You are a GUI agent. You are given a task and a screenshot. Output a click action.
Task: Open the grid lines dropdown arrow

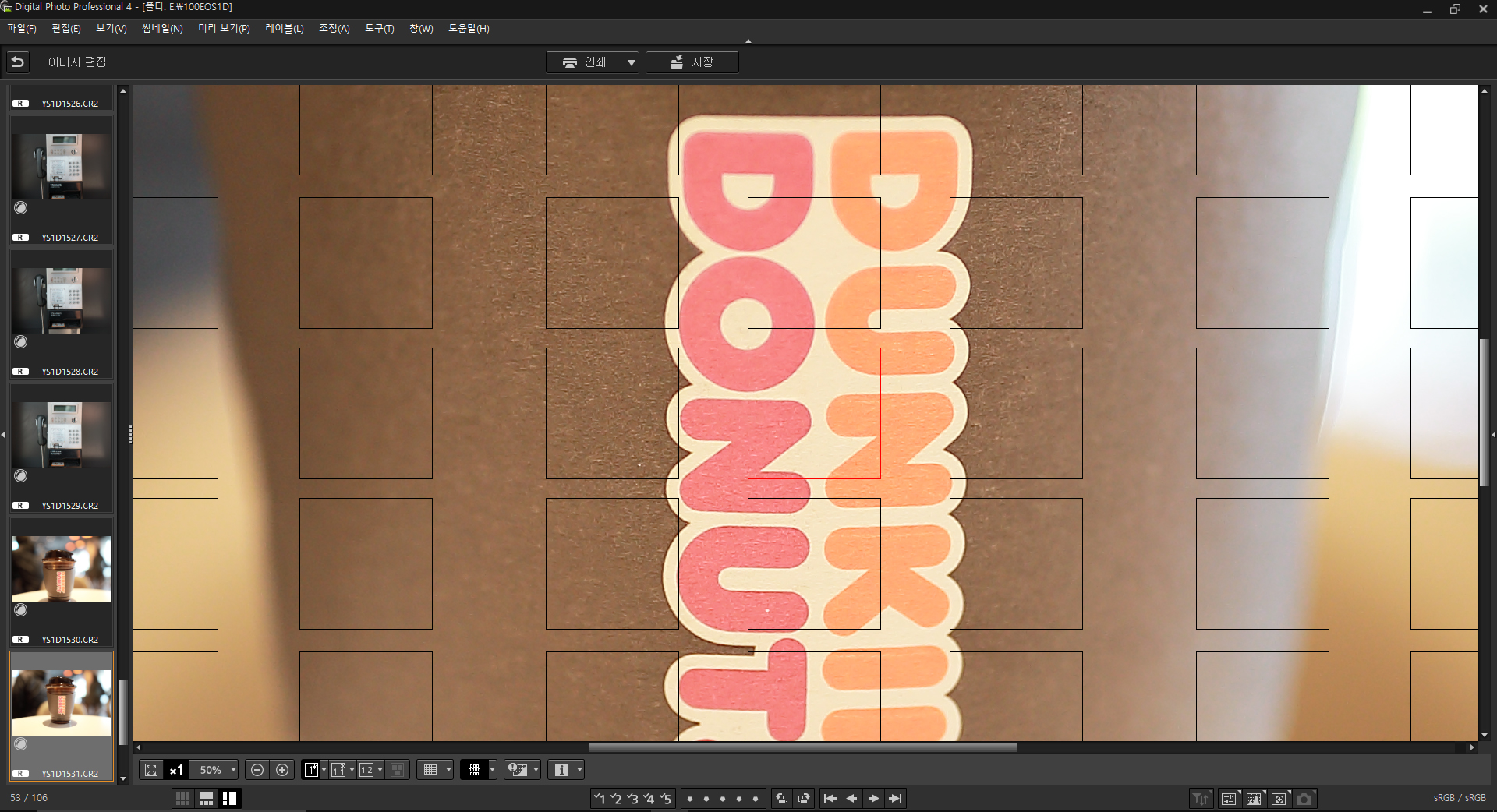448,770
